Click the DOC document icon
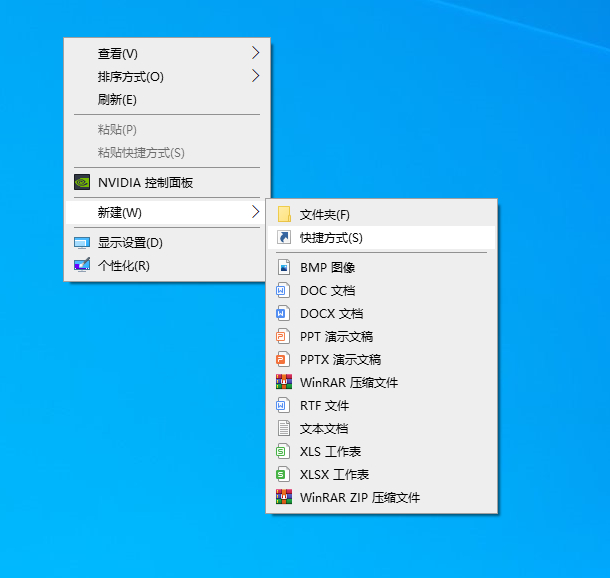The width and height of the screenshot is (610, 578). [283, 290]
